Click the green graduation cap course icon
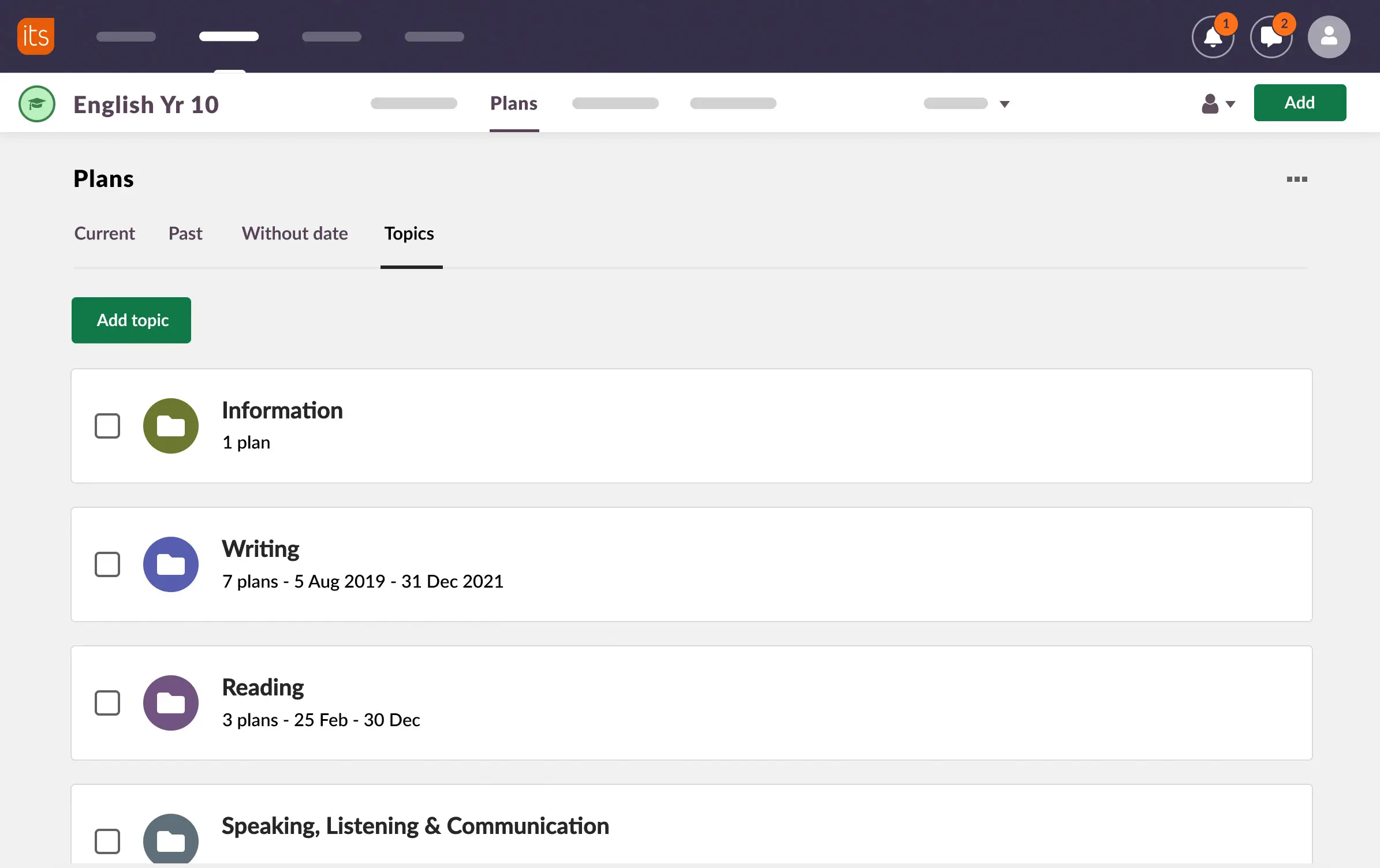The width and height of the screenshot is (1380, 868). pos(37,104)
